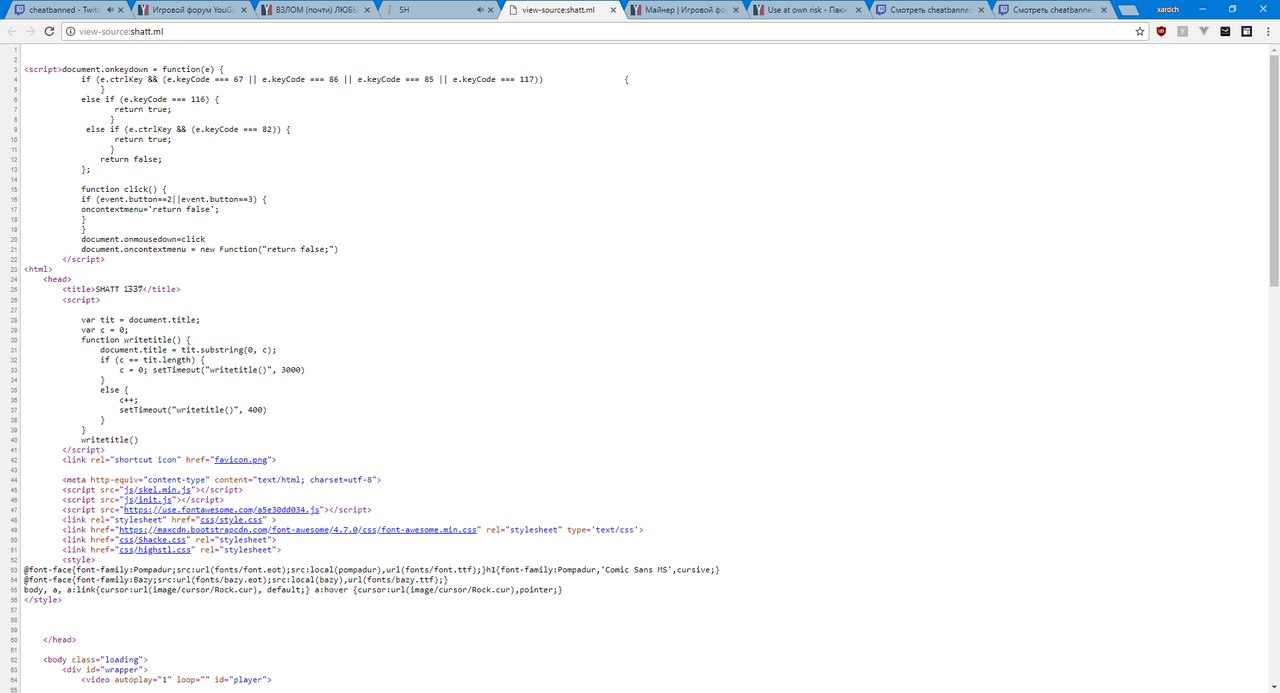The height and width of the screenshot is (693, 1280).
Task: Open a new browser tab
Action: [1131, 10]
